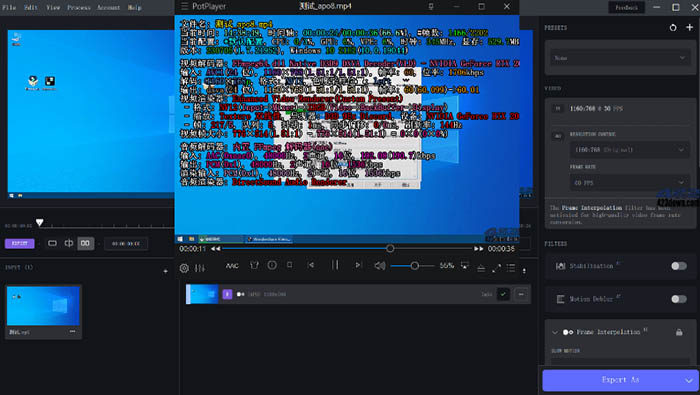Open the Resolution Control dropdown
This screenshot has width=700, height=395.
[x=629, y=150]
